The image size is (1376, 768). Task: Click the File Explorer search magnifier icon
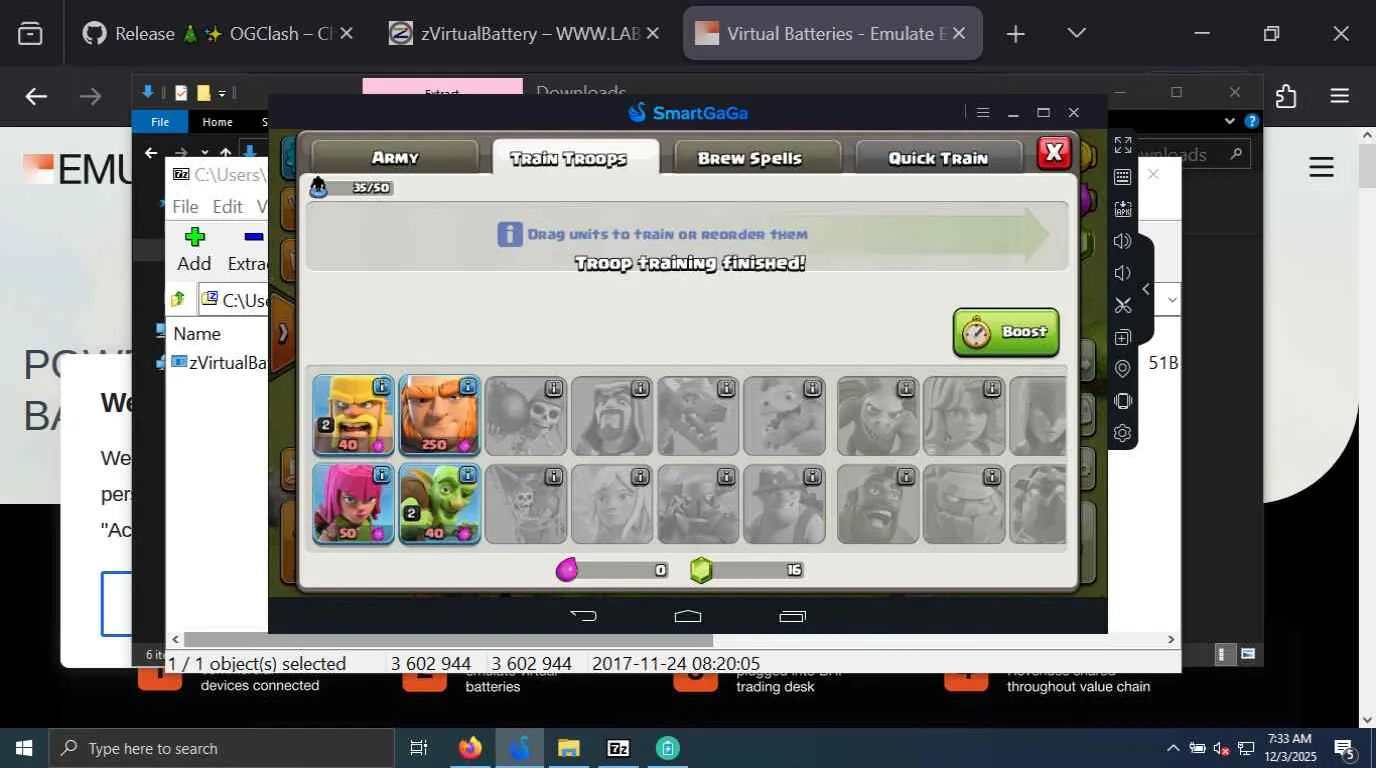click(1237, 154)
